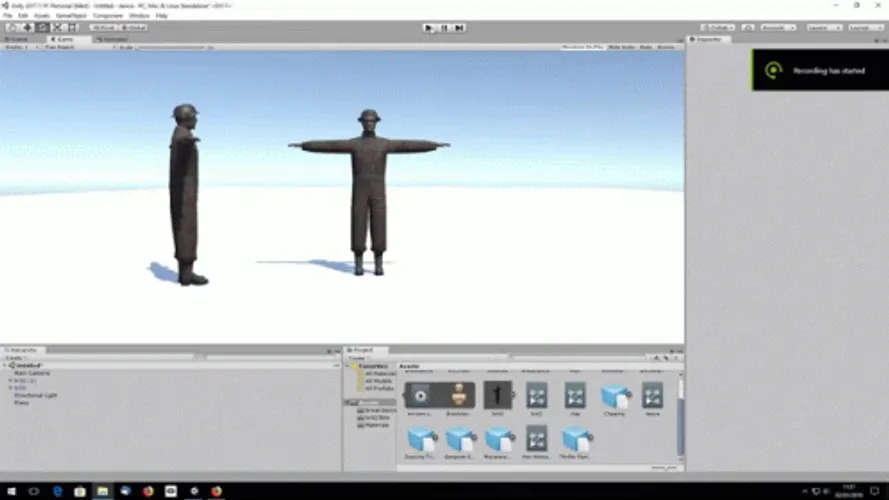Viewport: 889px width, 500px height.
Task: Click the Gizmos button in Game view
Action: pyautogui.click(x=667, y=47)
